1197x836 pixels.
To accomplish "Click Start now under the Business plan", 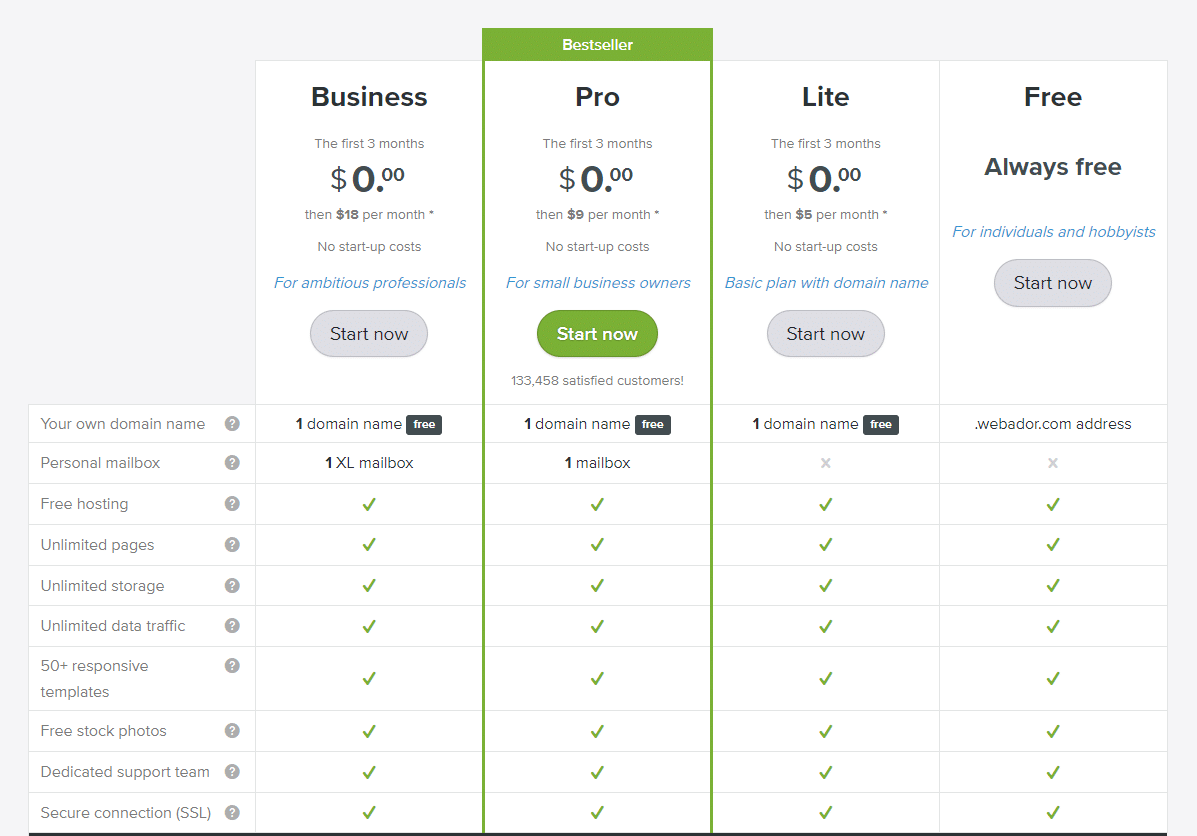I will pyautogui.click(x=369, y=334).
